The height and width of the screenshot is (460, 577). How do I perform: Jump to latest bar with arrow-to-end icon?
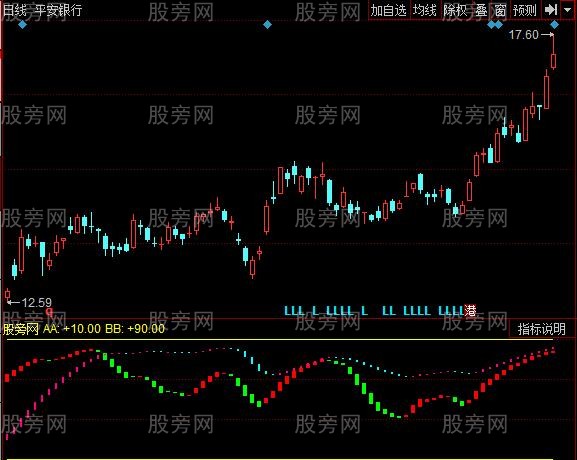pyautogui.click(x=551, y=10)
